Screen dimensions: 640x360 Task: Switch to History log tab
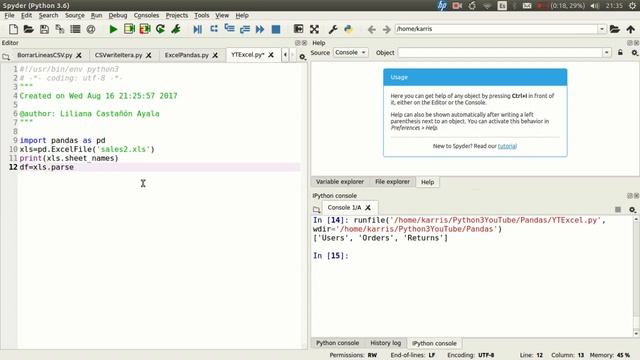coord(385,343)
